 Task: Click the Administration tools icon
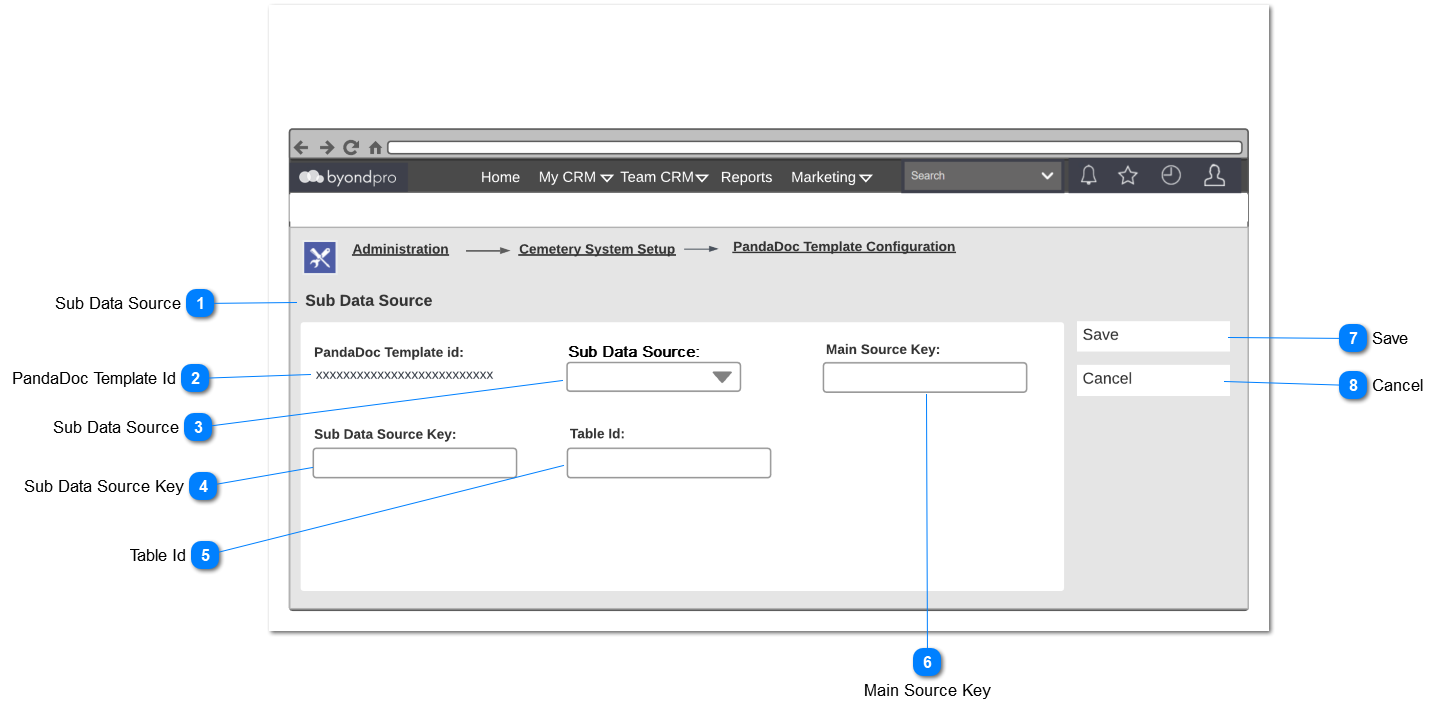(320, 257)
